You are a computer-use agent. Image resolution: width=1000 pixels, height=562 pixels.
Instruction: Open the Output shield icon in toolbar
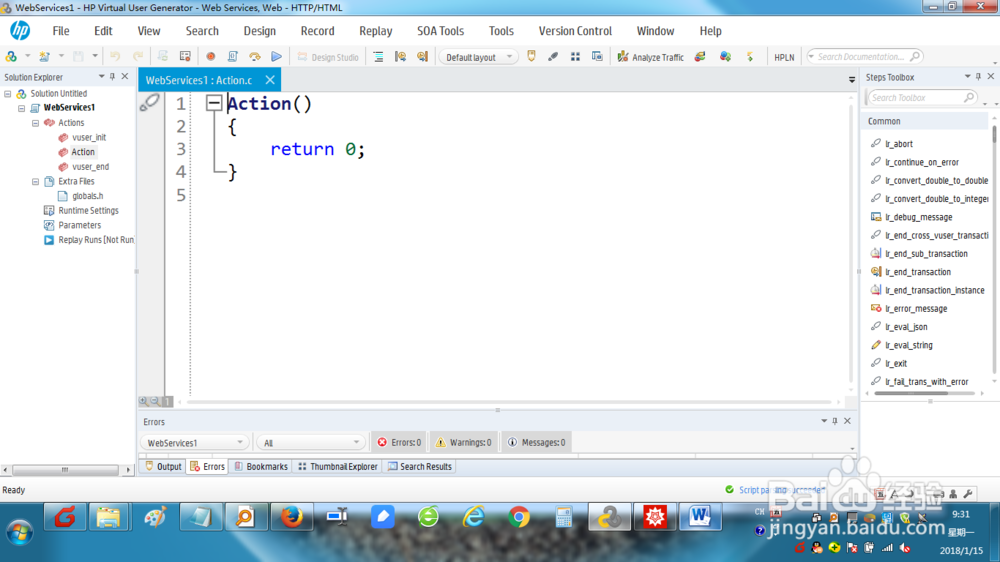point(531,57)
